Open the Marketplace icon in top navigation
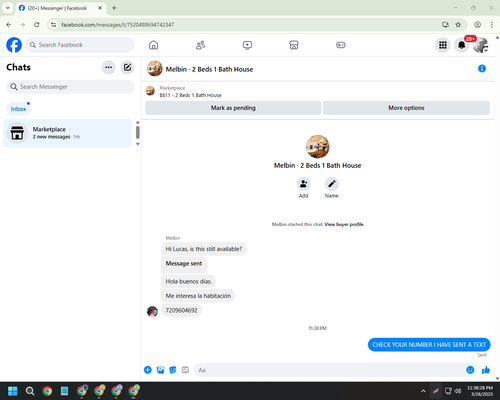The width and height of the screenshot is (500, 400). 294,45
